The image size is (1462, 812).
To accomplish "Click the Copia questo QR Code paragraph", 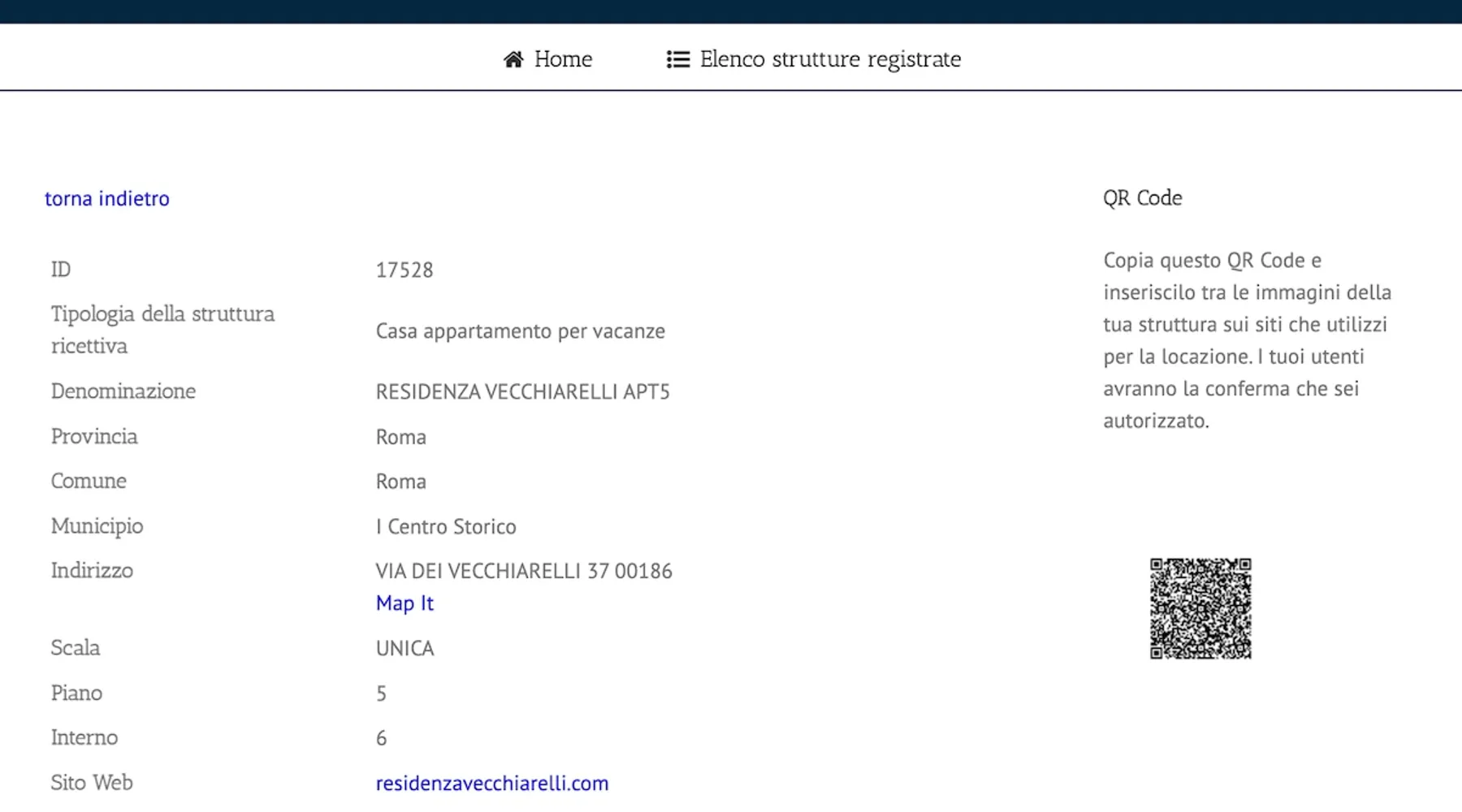I will (1248, 340).
